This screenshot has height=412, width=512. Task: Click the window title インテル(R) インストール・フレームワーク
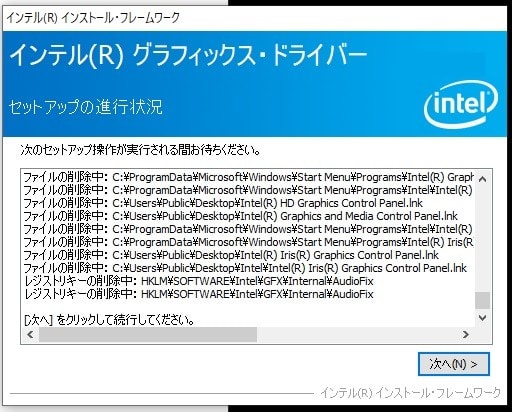pyautogui.click(x=93, y=17)
